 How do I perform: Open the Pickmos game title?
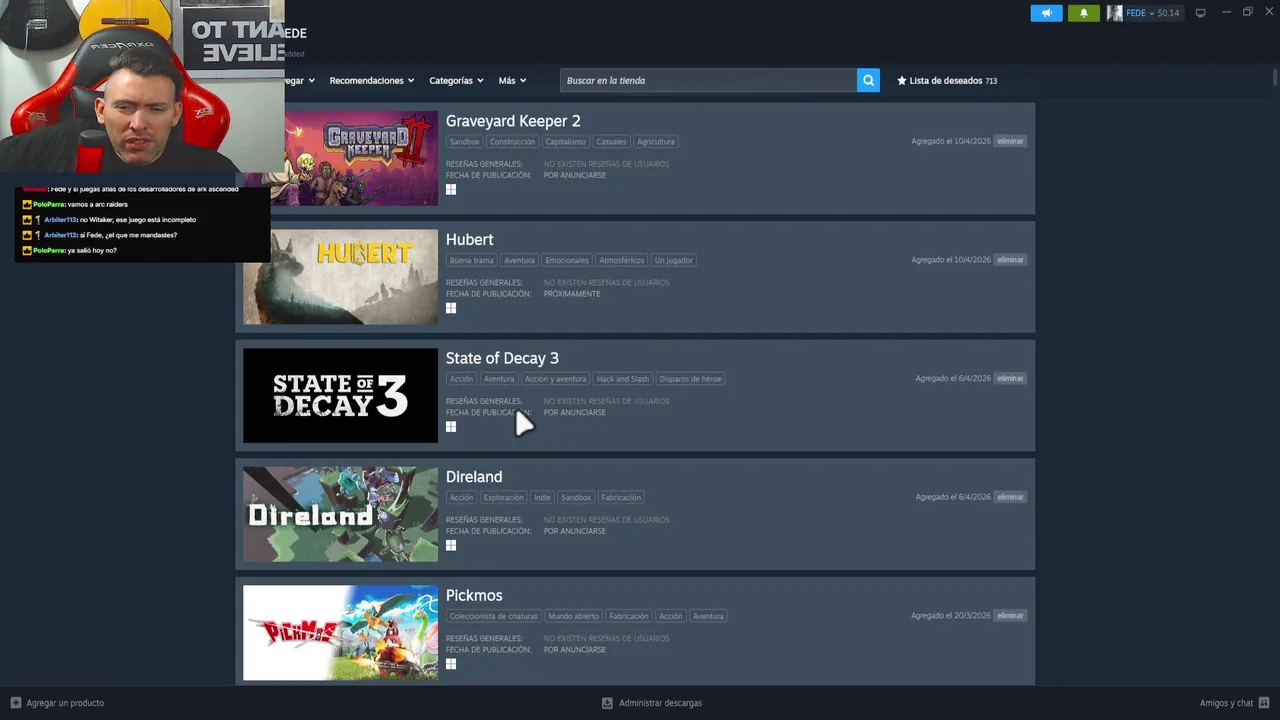coord(474,596)
